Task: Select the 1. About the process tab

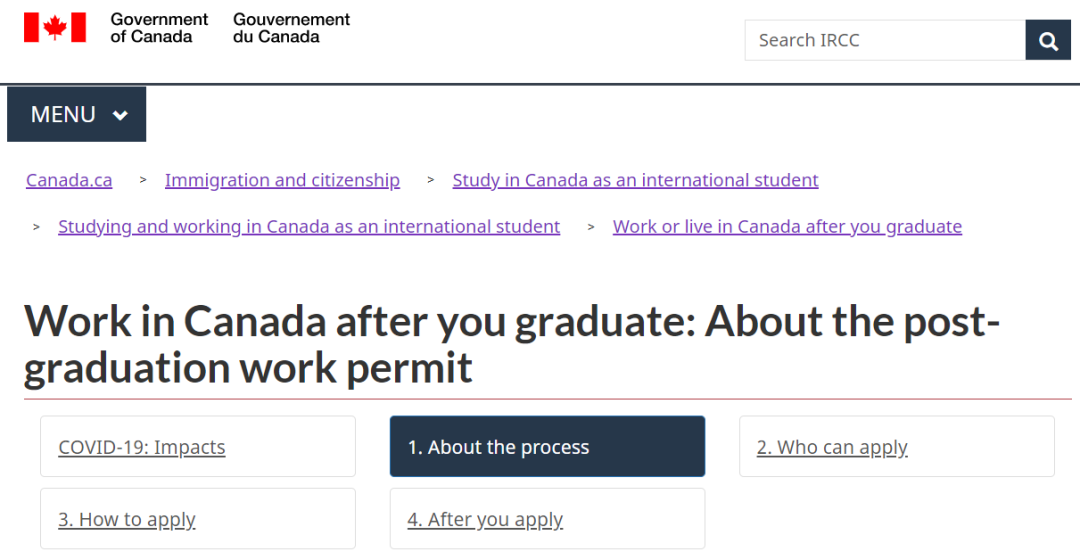Action: click(498, 447)
